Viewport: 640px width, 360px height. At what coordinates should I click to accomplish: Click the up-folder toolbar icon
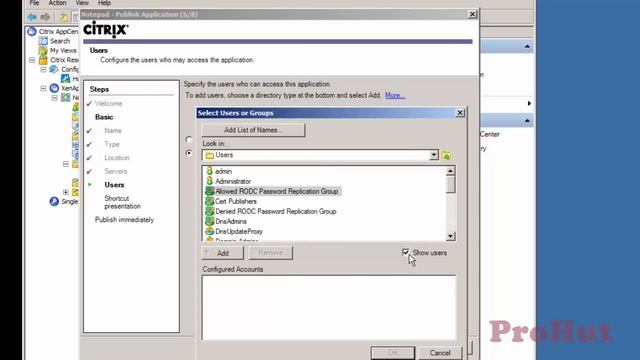(64, 17)
